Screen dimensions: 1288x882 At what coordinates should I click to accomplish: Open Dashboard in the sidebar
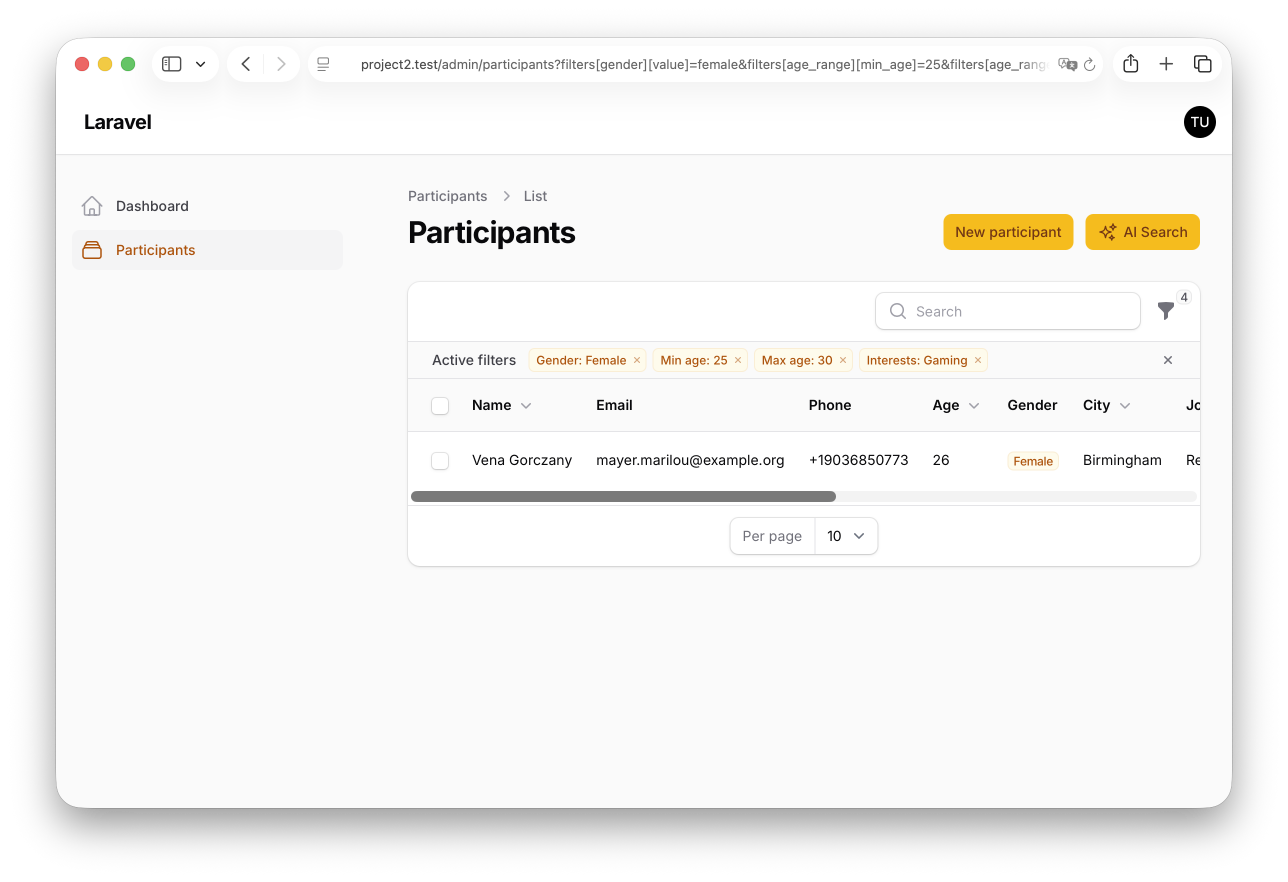pos(152,206)
